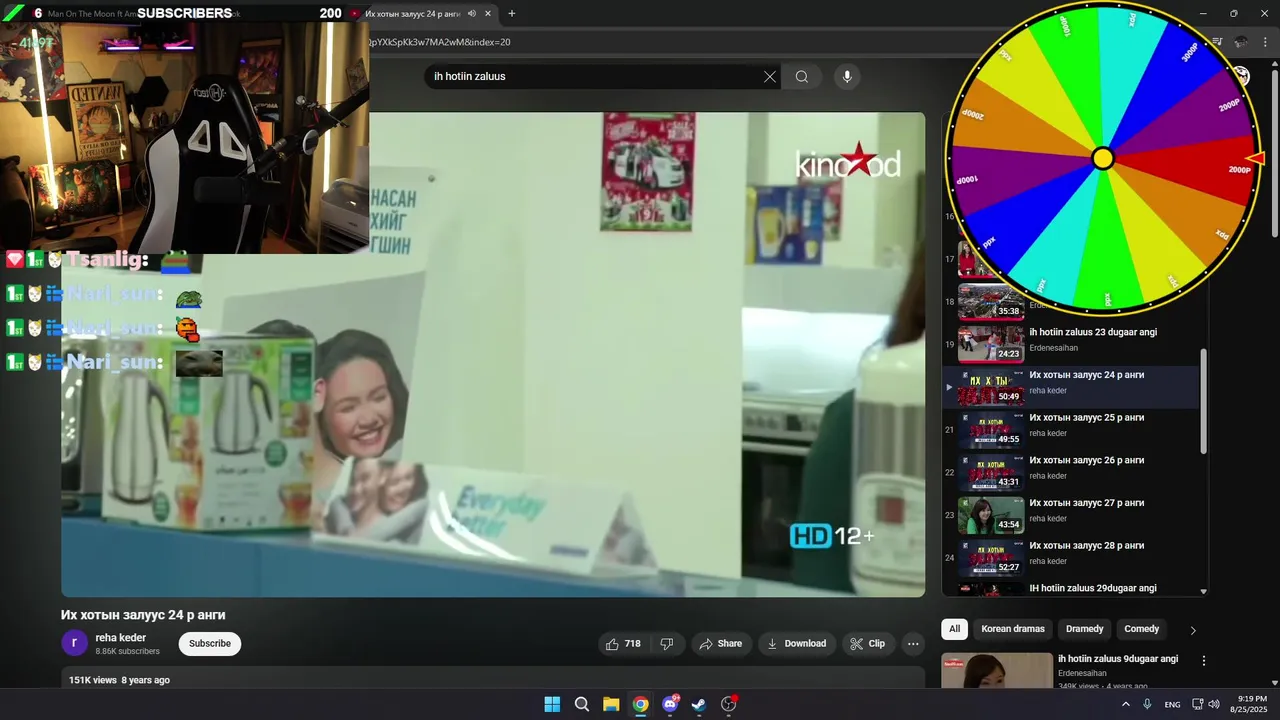Open File Explorer from the taskbar

click(x=611, y=704)
